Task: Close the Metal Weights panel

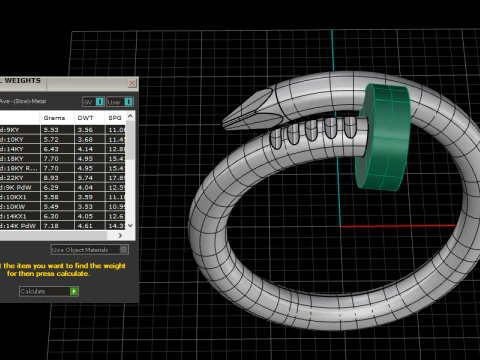Action: (x=132, y=83)
